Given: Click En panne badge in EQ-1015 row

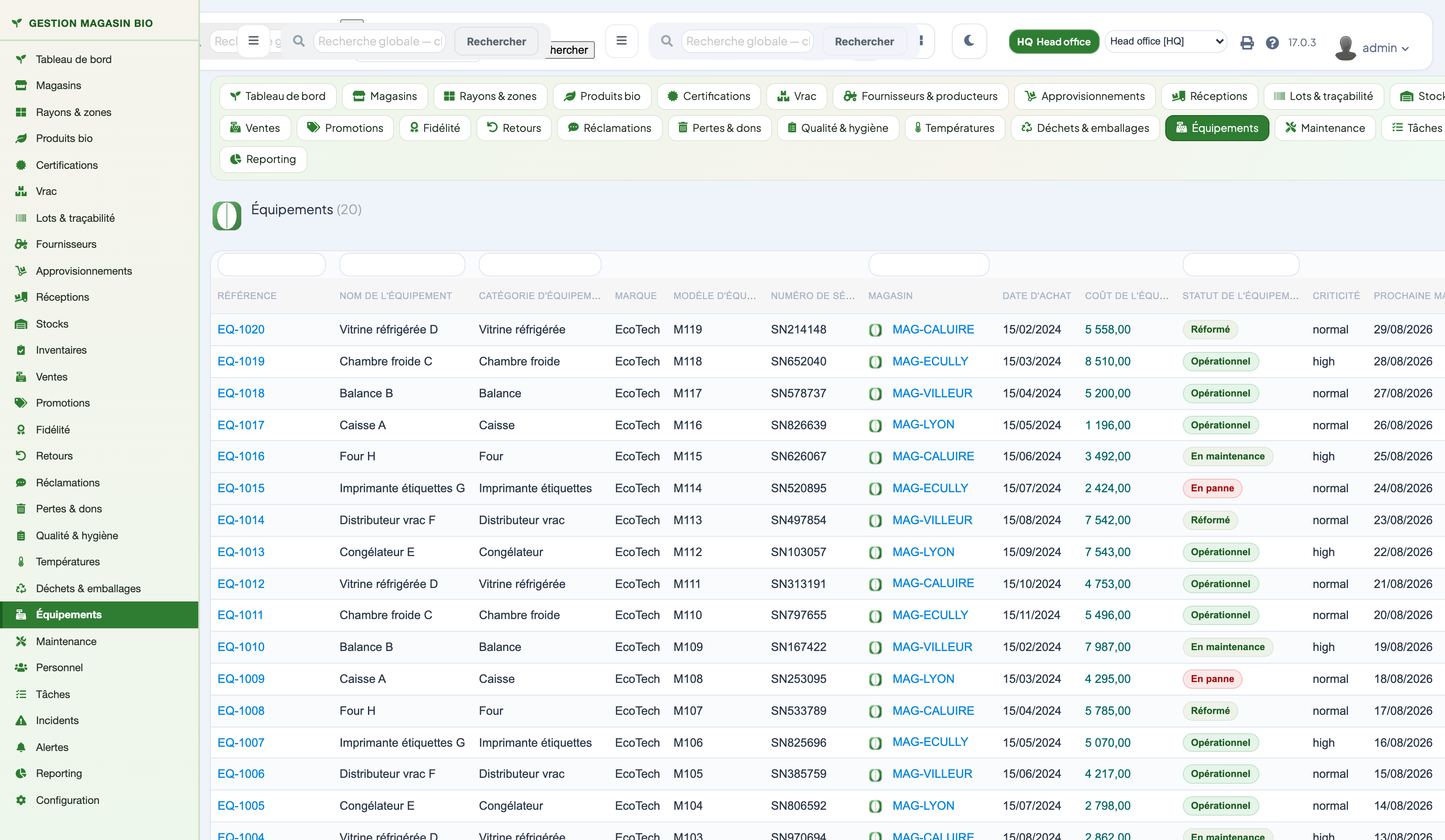Looking at the screenshot, I should 1212,489.
